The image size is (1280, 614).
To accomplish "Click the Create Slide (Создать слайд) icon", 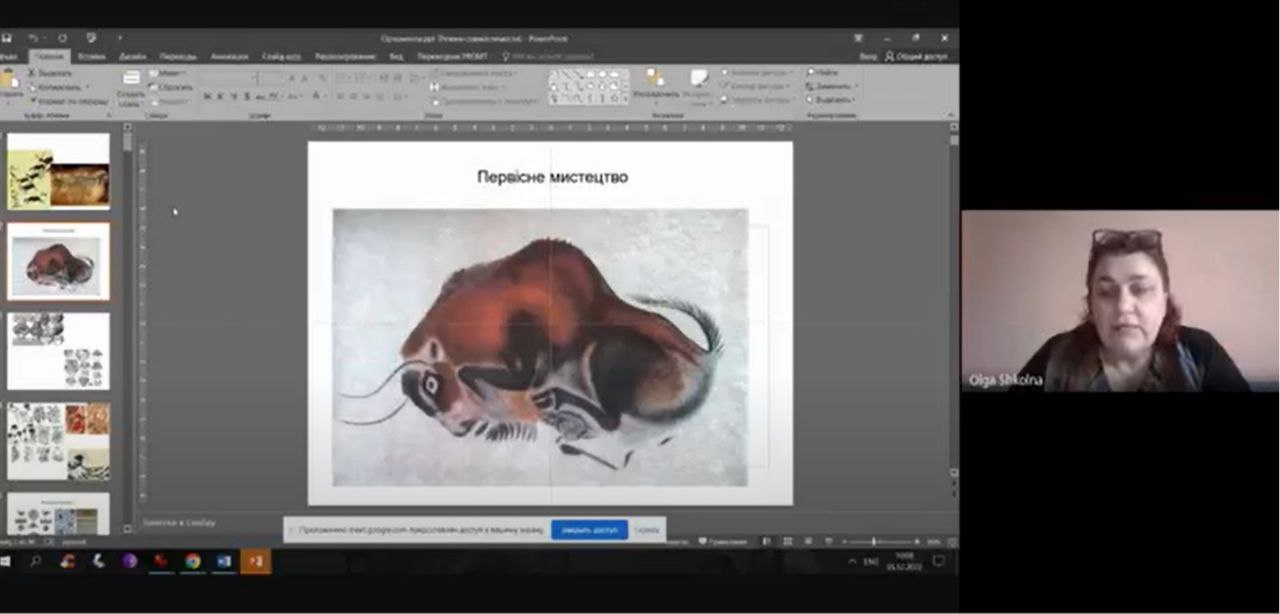I will tap(131, 79).
